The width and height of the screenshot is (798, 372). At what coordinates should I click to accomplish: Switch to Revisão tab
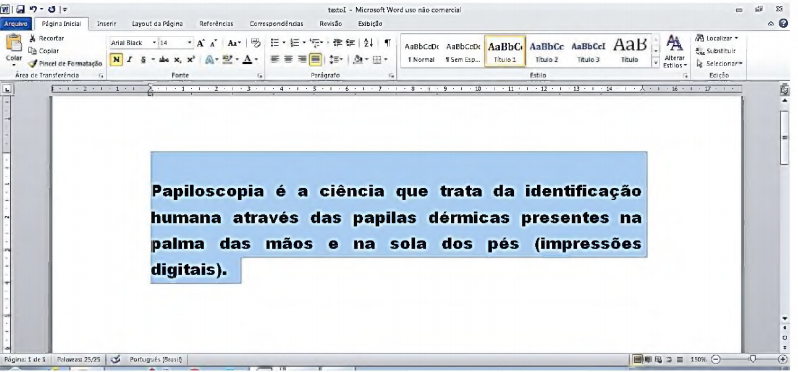331,24
